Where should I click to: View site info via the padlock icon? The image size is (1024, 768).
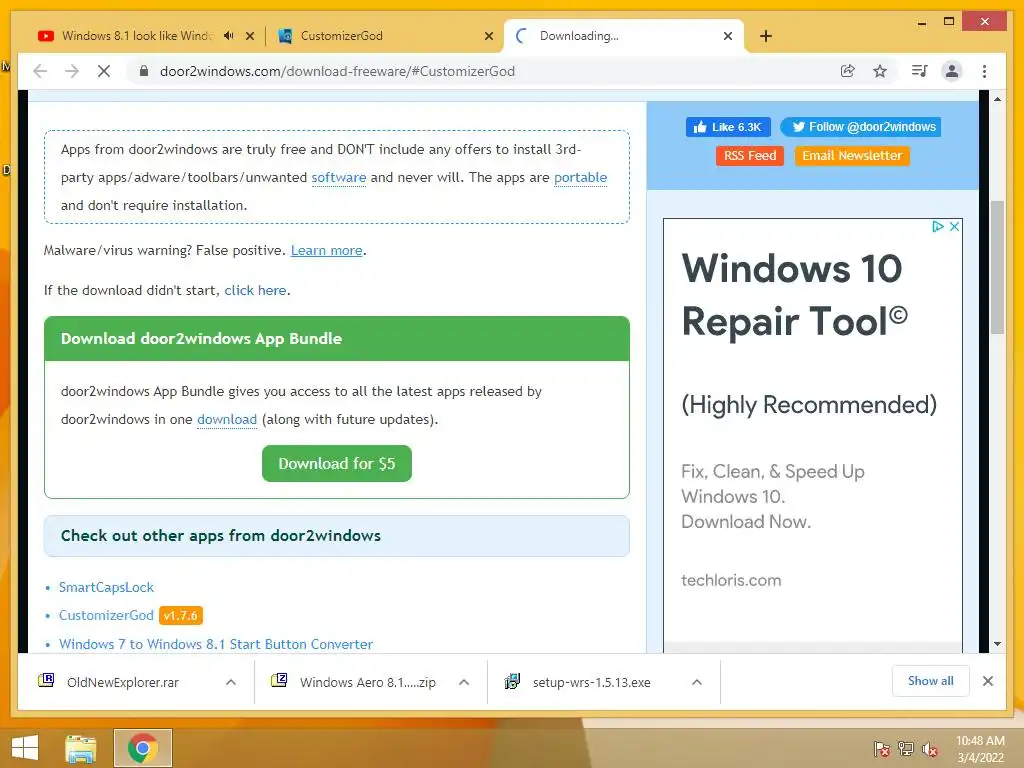[144, 71]
